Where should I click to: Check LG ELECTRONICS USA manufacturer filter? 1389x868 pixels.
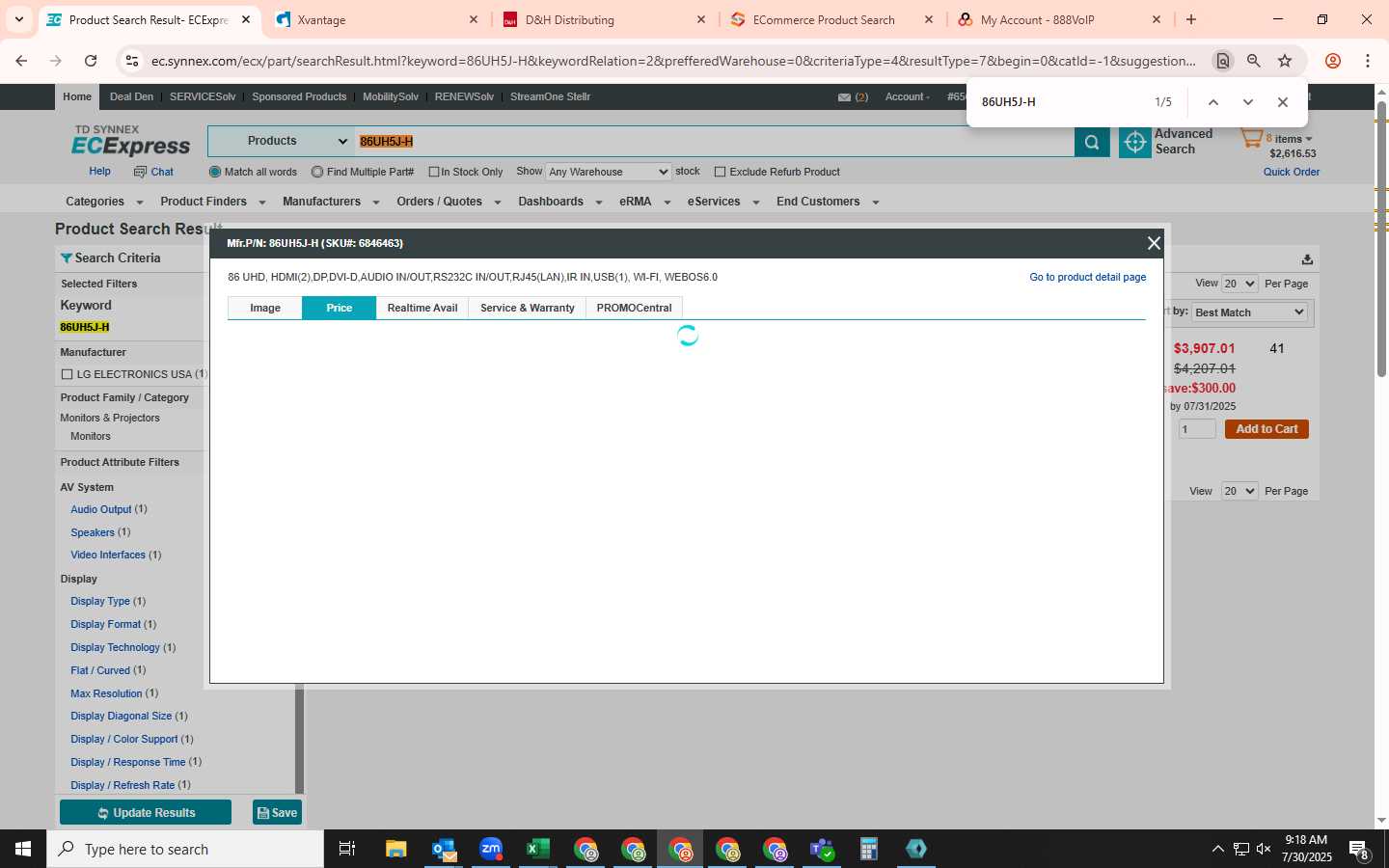tap(67, 374)
